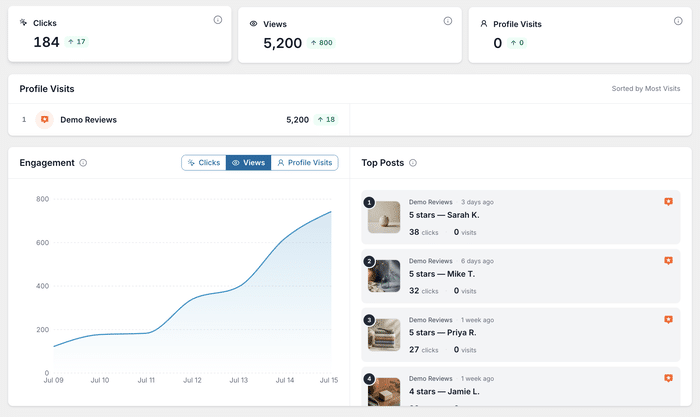Image resolution: width=700 pixels, height=417 pixels.
Task: Click the 5,200 value on the Views card
Action: click(283, 43)
